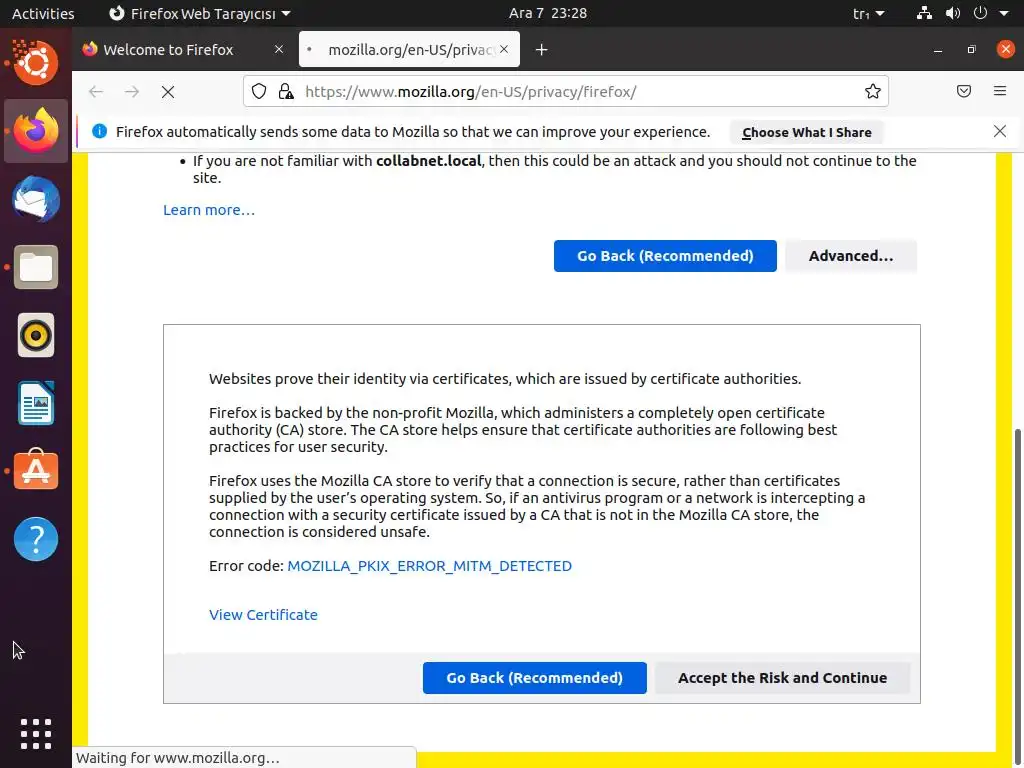Image resolution: width=1024 pixels, height=768 pixels.
Task: Expand the system menu arrow in top bar
Action: [x=1004, y=13]
